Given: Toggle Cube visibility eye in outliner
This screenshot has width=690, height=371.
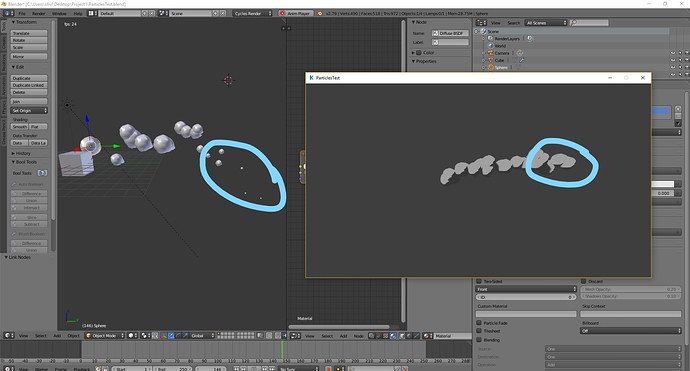Looking at the screenshot, I should pyautogui.click(x=673, y=60).
